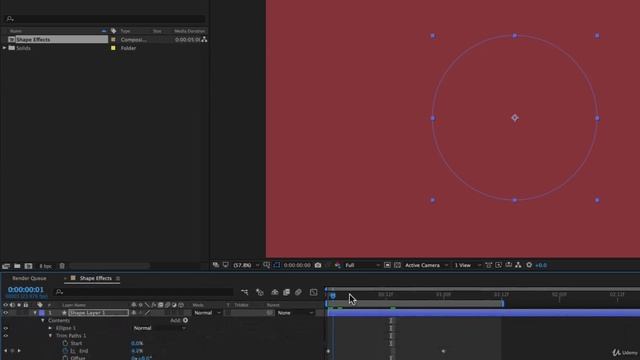
Task: Click the exposure value +0.0
Action: pos(541,265)
